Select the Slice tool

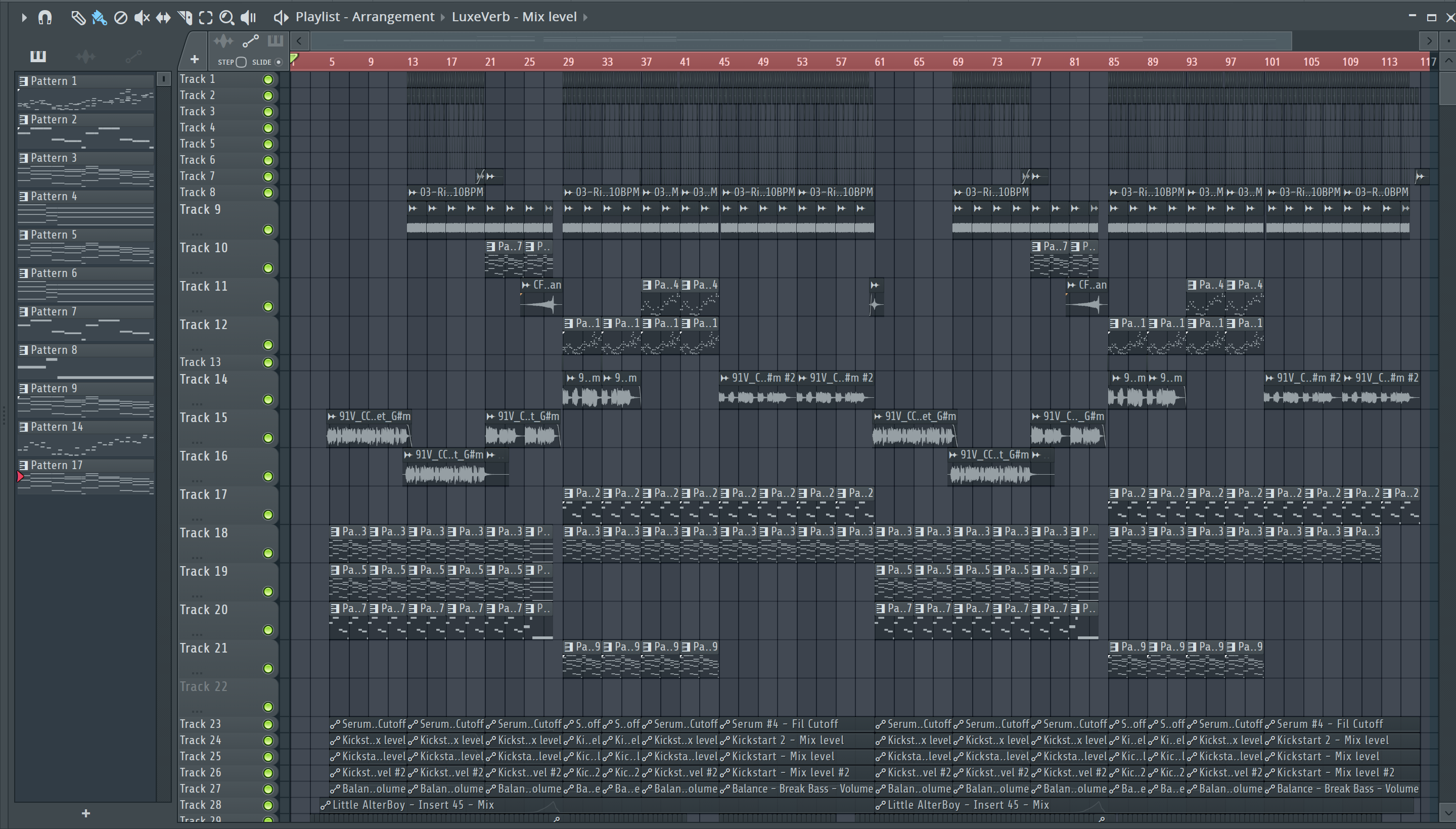click(185, 18)
